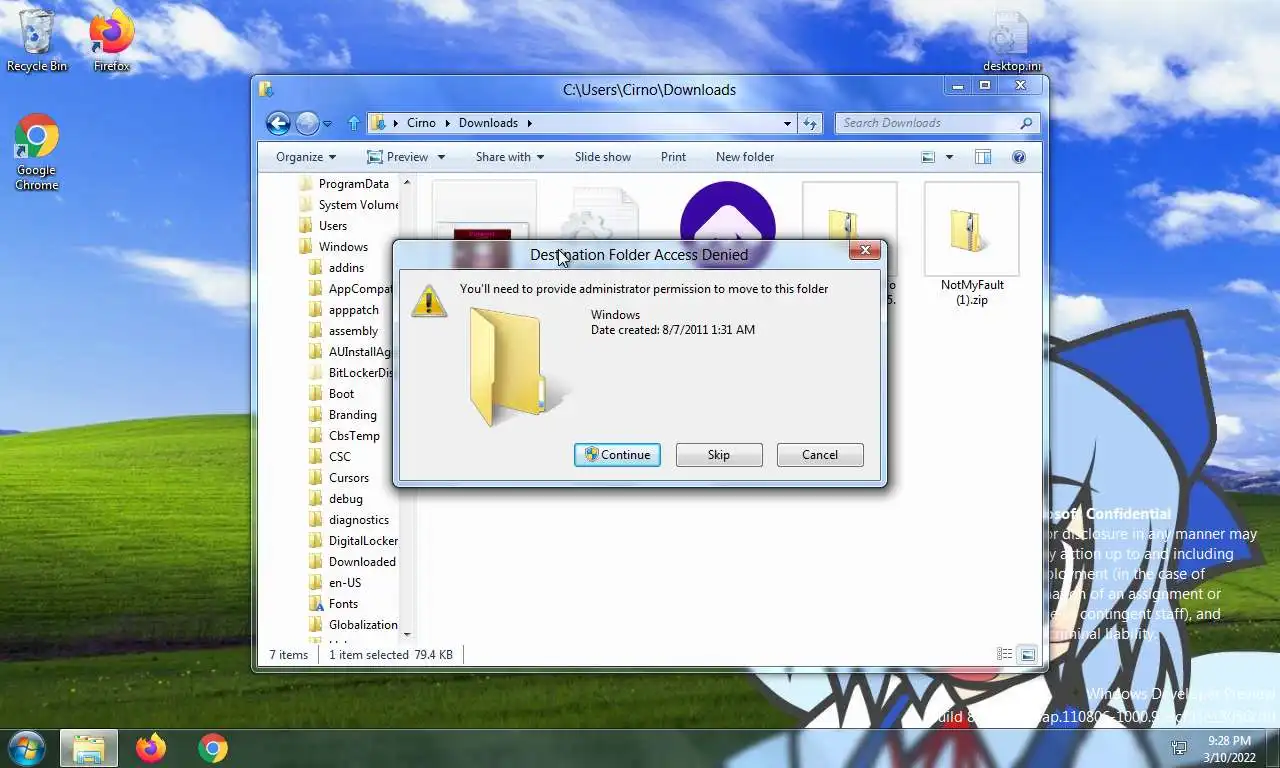Screen dimensions: 1280x768
Task: Click the tree scrollbar's up arrow
Action: [x=407, y=183]
